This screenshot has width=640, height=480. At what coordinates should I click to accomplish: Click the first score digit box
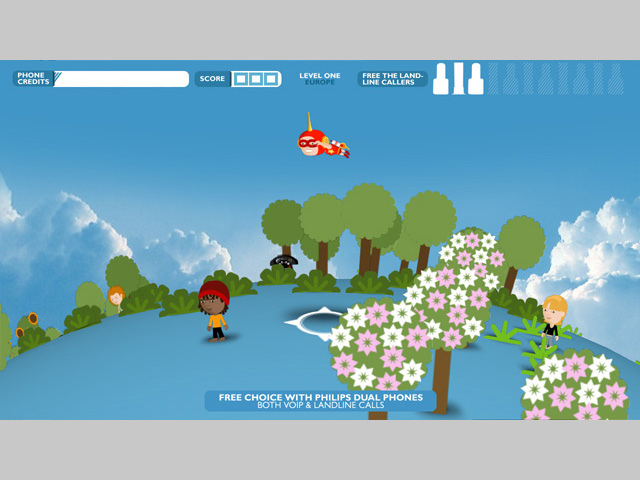point(241,79)
